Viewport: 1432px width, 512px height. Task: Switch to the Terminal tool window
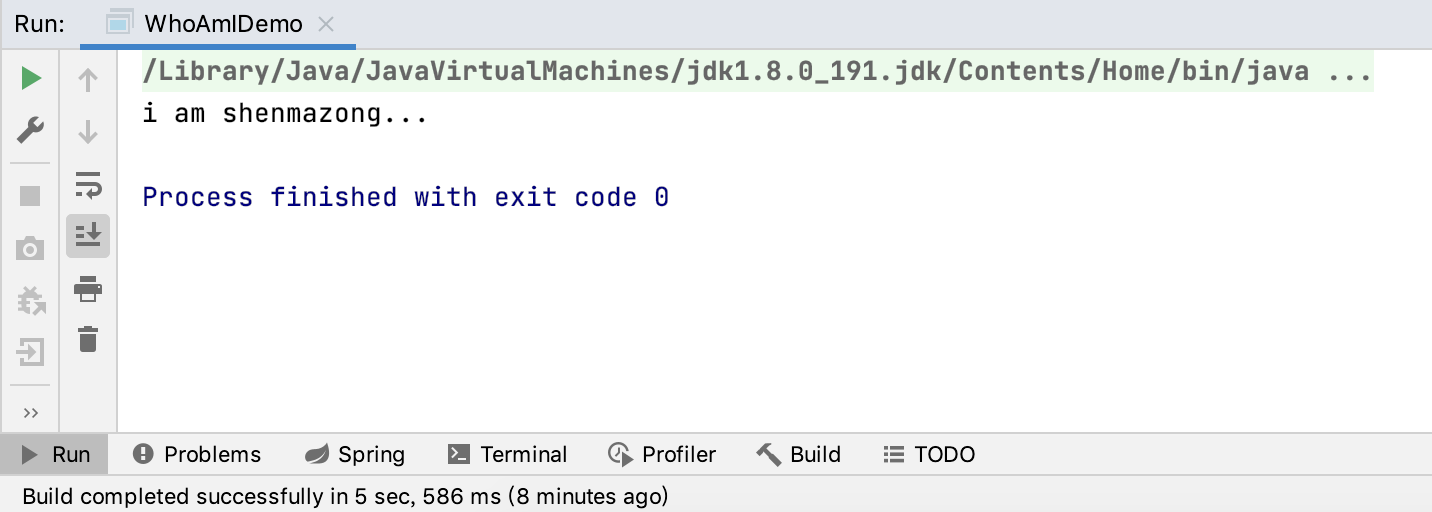click(x=507, y=455)
